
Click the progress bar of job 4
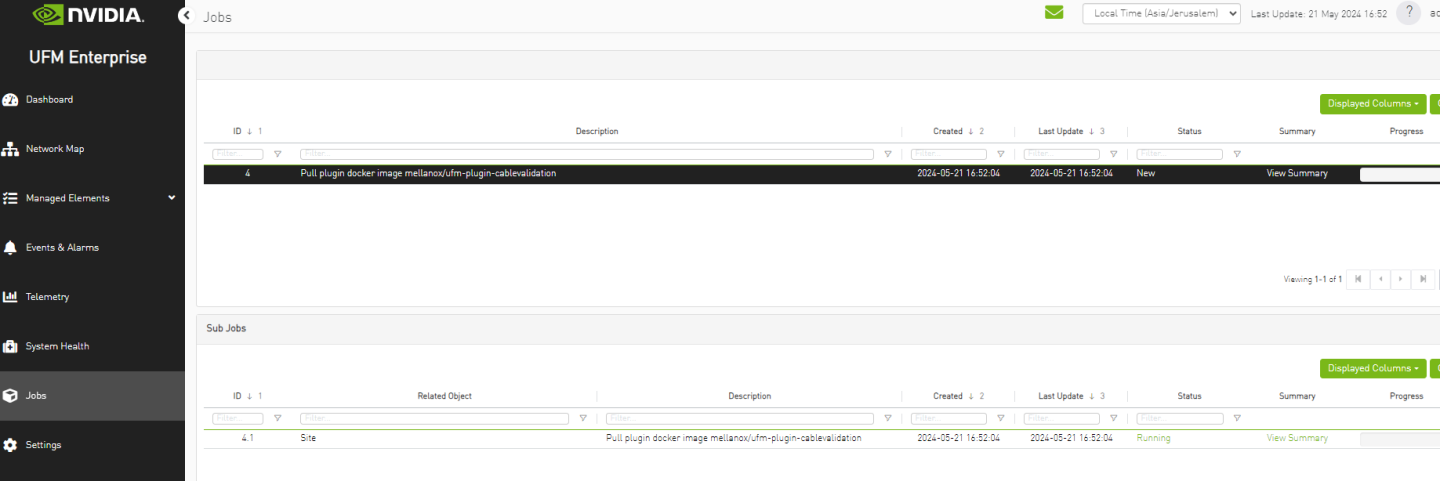coord(1400,175)
